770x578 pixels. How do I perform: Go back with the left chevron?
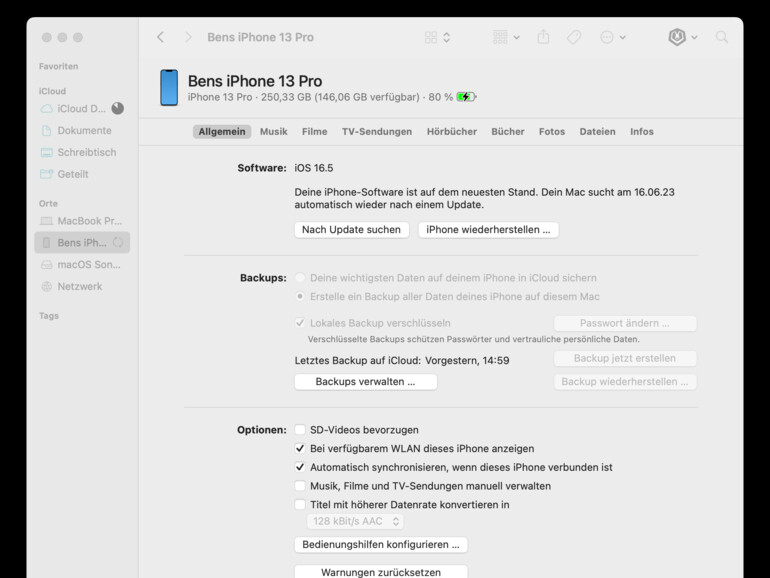pyautogui.click(x=161, y=37)
